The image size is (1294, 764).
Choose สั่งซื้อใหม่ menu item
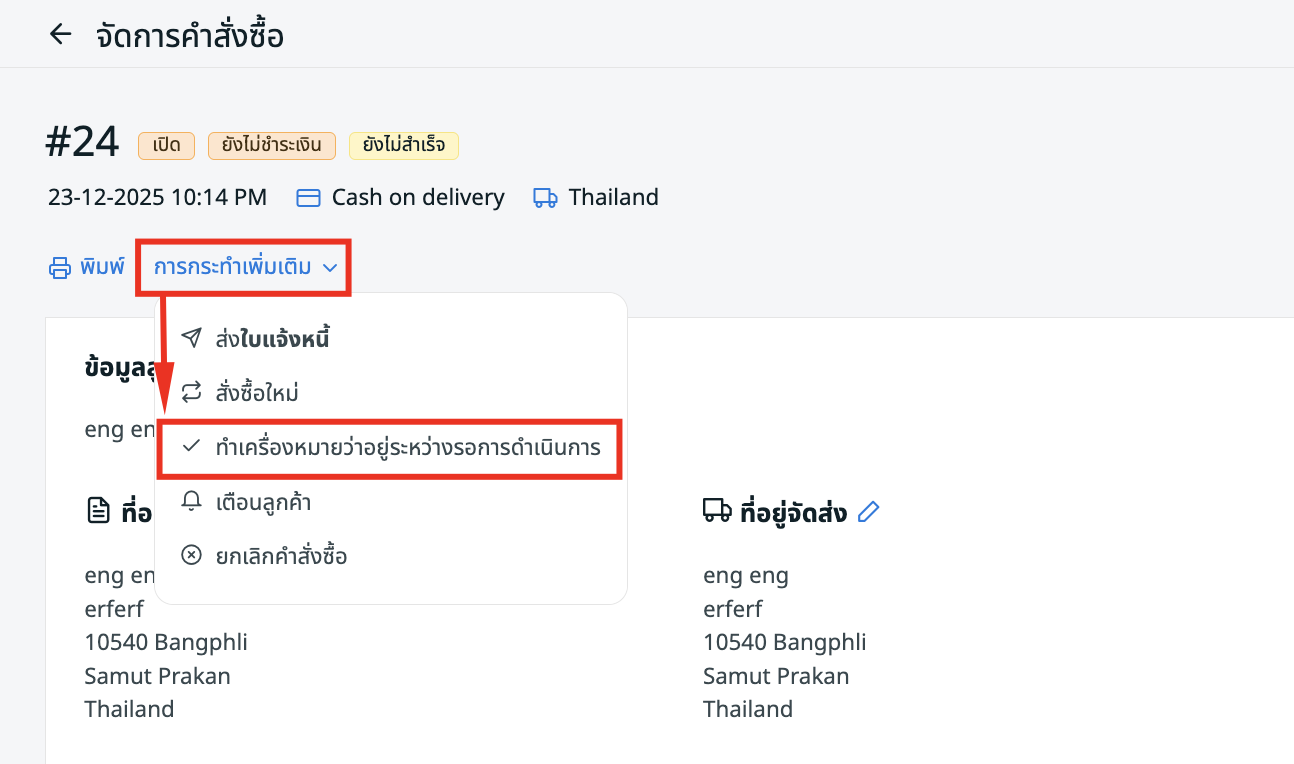257,393
